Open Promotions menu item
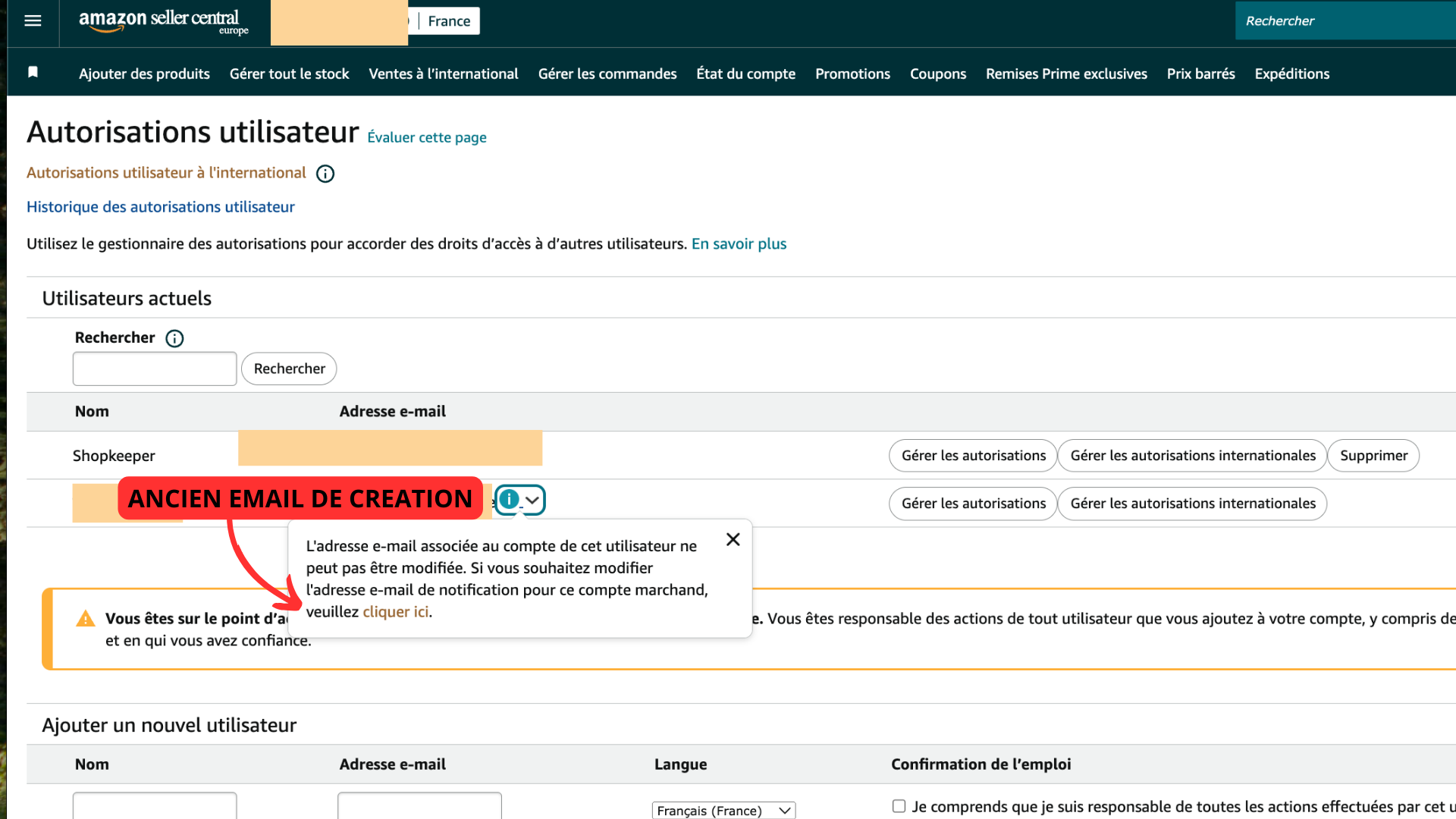1456x819 pixels. [852, 74]
